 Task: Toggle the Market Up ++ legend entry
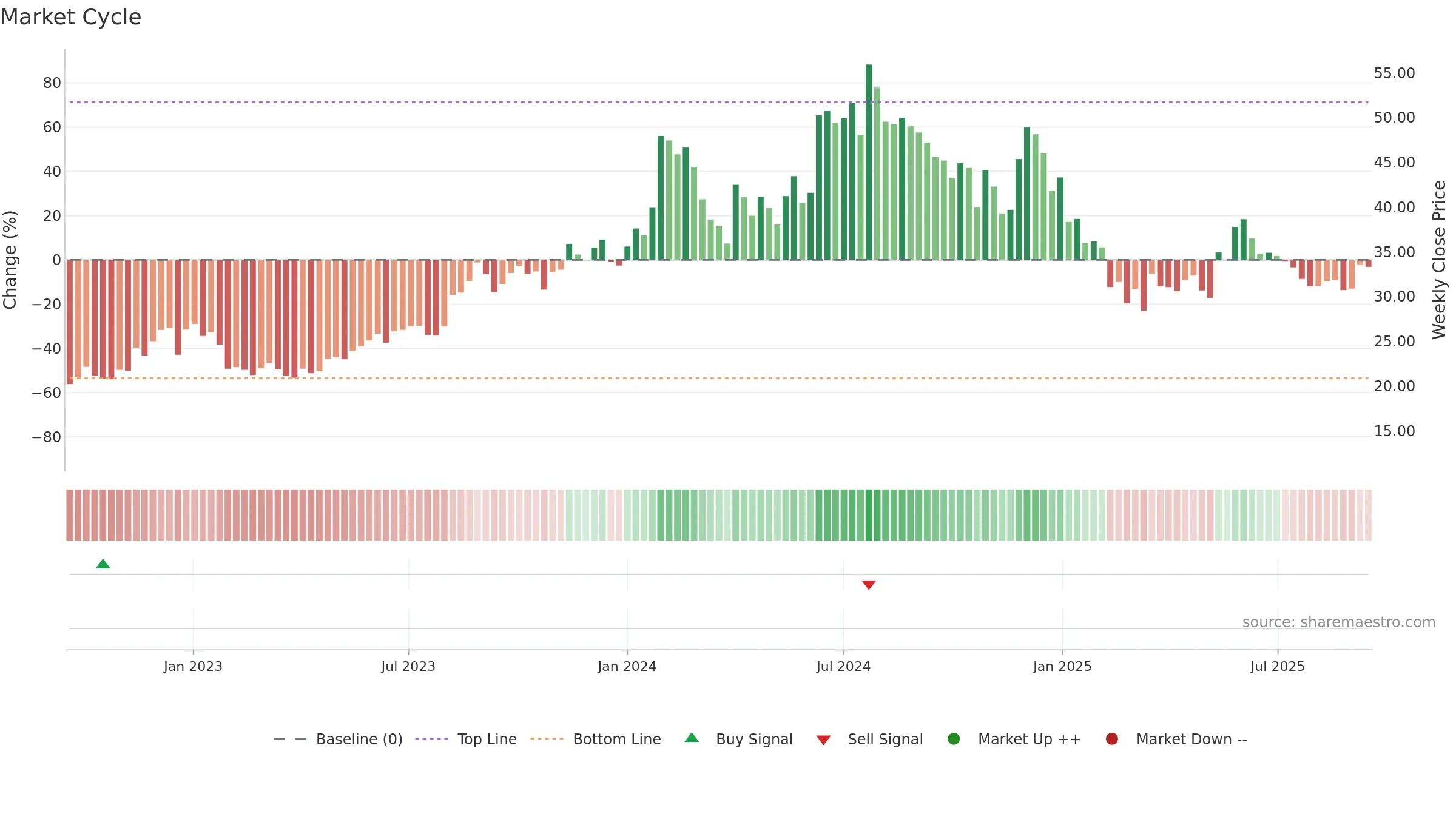click(1014, 739)
